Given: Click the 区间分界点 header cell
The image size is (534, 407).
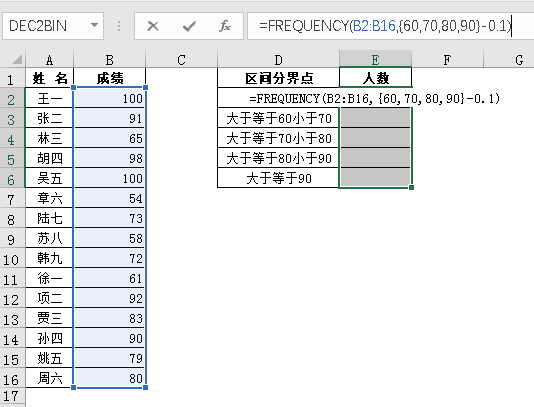Looking at the screenshot, I should (278, 78).
